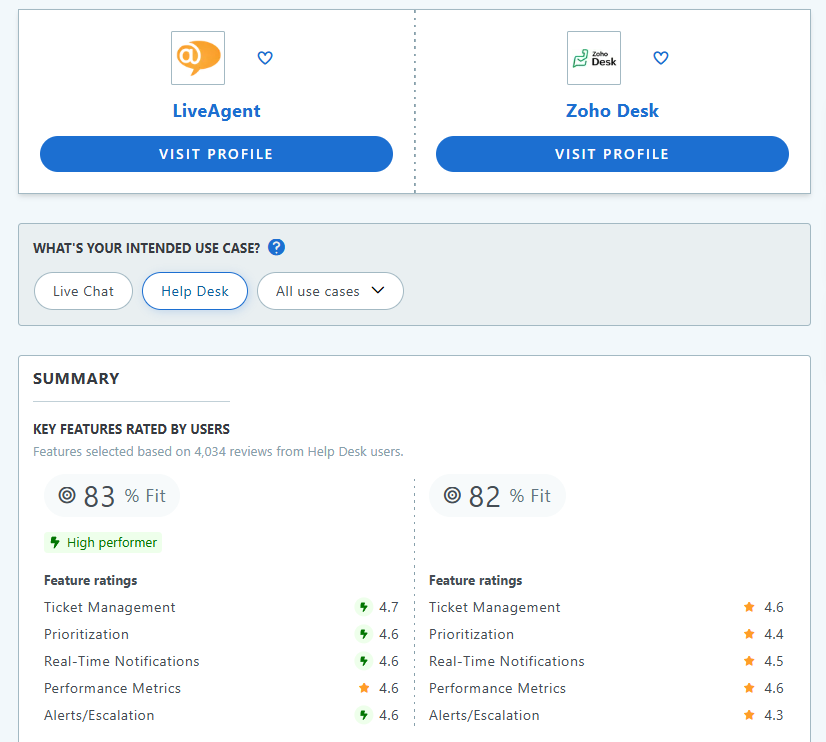
Task: Click Visit Profile for LiveAgent
Action: click(x=216, y=154)
